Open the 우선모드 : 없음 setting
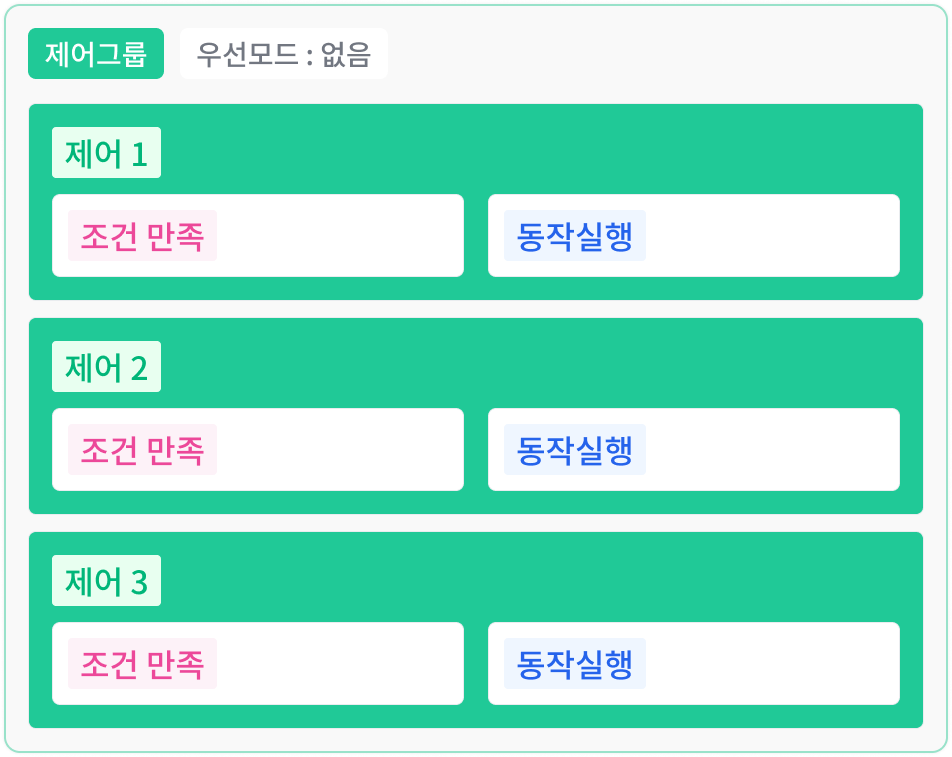This screenshot has height=757, width=952. click(x=284, y=53)
